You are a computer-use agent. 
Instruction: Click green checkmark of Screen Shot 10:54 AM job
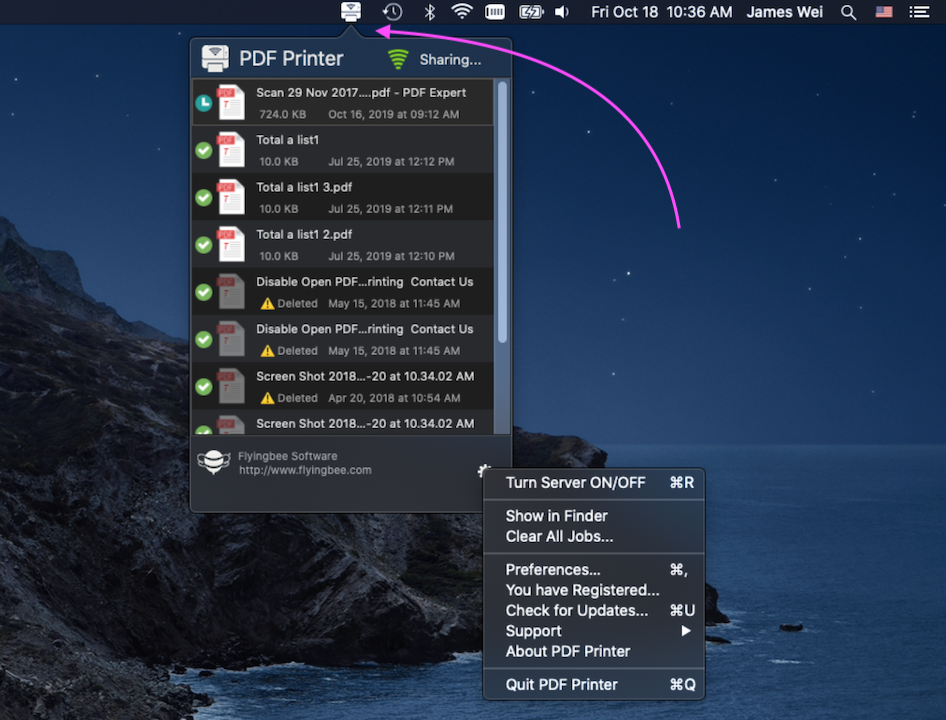point(204,387)
